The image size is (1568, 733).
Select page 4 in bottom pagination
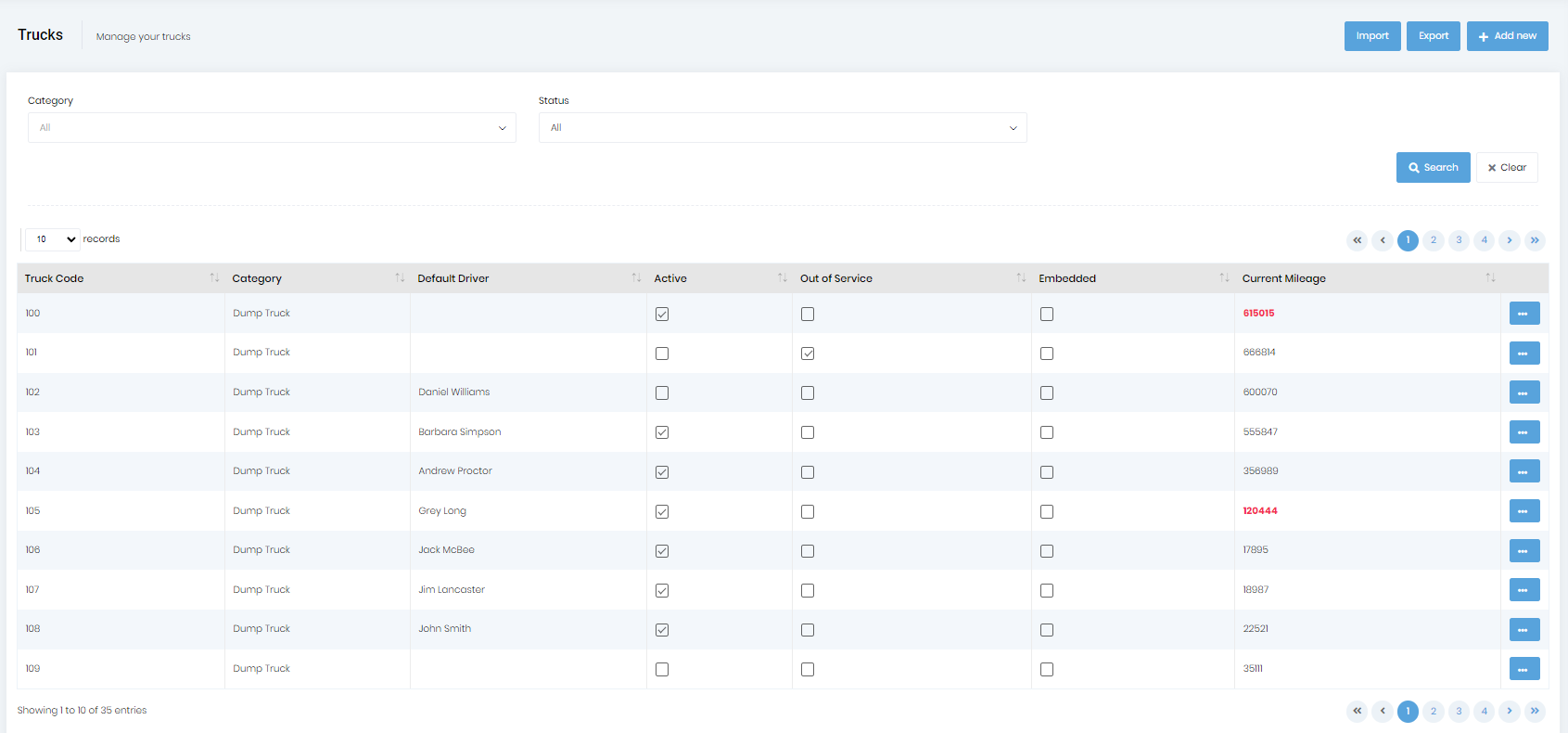(x=1484, y=712)
